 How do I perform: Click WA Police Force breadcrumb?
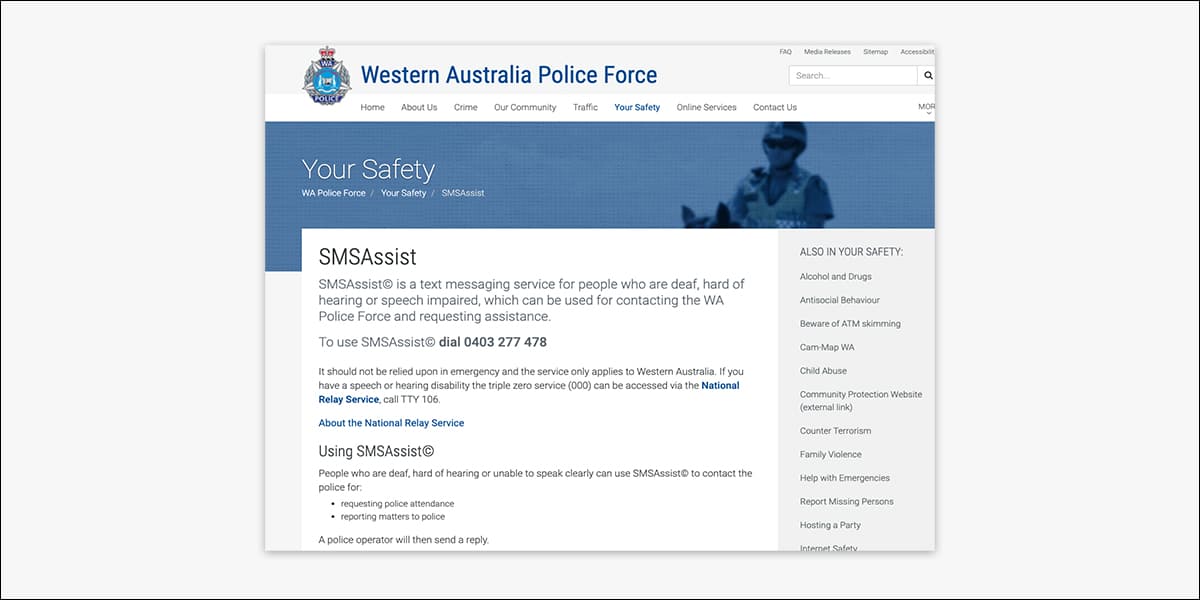pyautogui.click(x=334, y=193)
